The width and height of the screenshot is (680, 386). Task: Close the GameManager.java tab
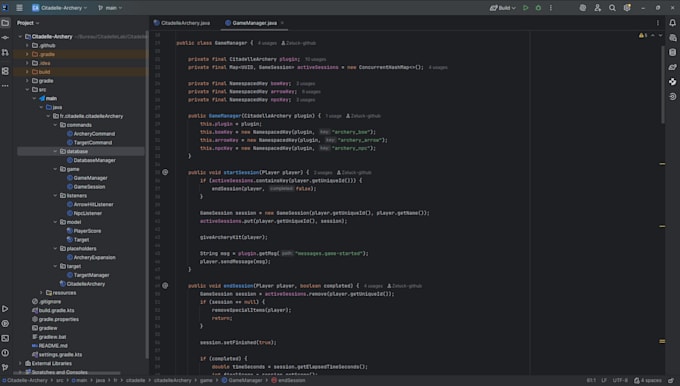click(x=282, y=23)
